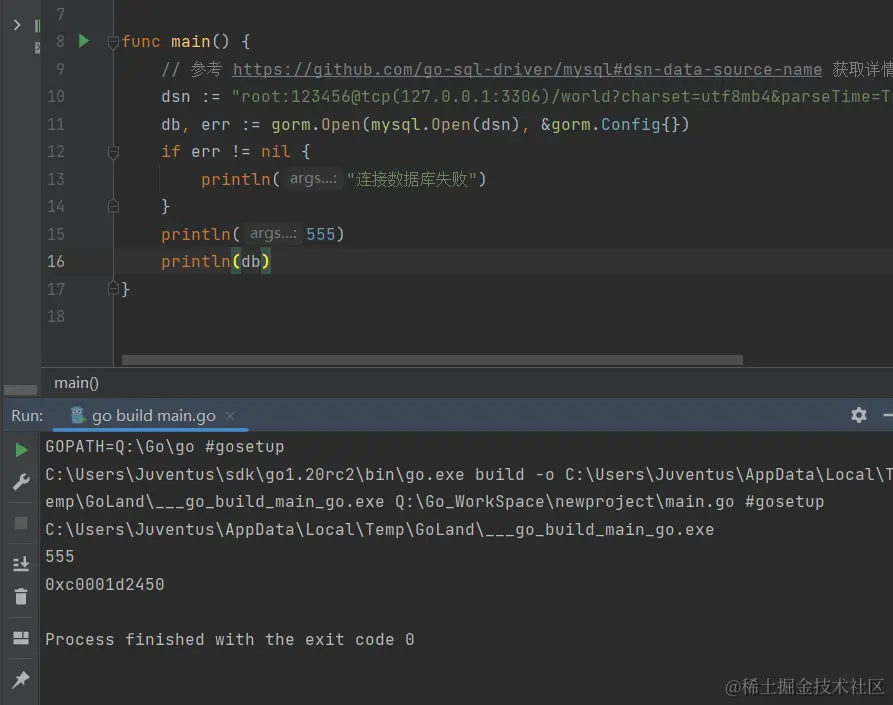Screen dimensions: 893x705
Task: Click the 0xc0001d2450 console output line
Action: click(x=105, y=584)
